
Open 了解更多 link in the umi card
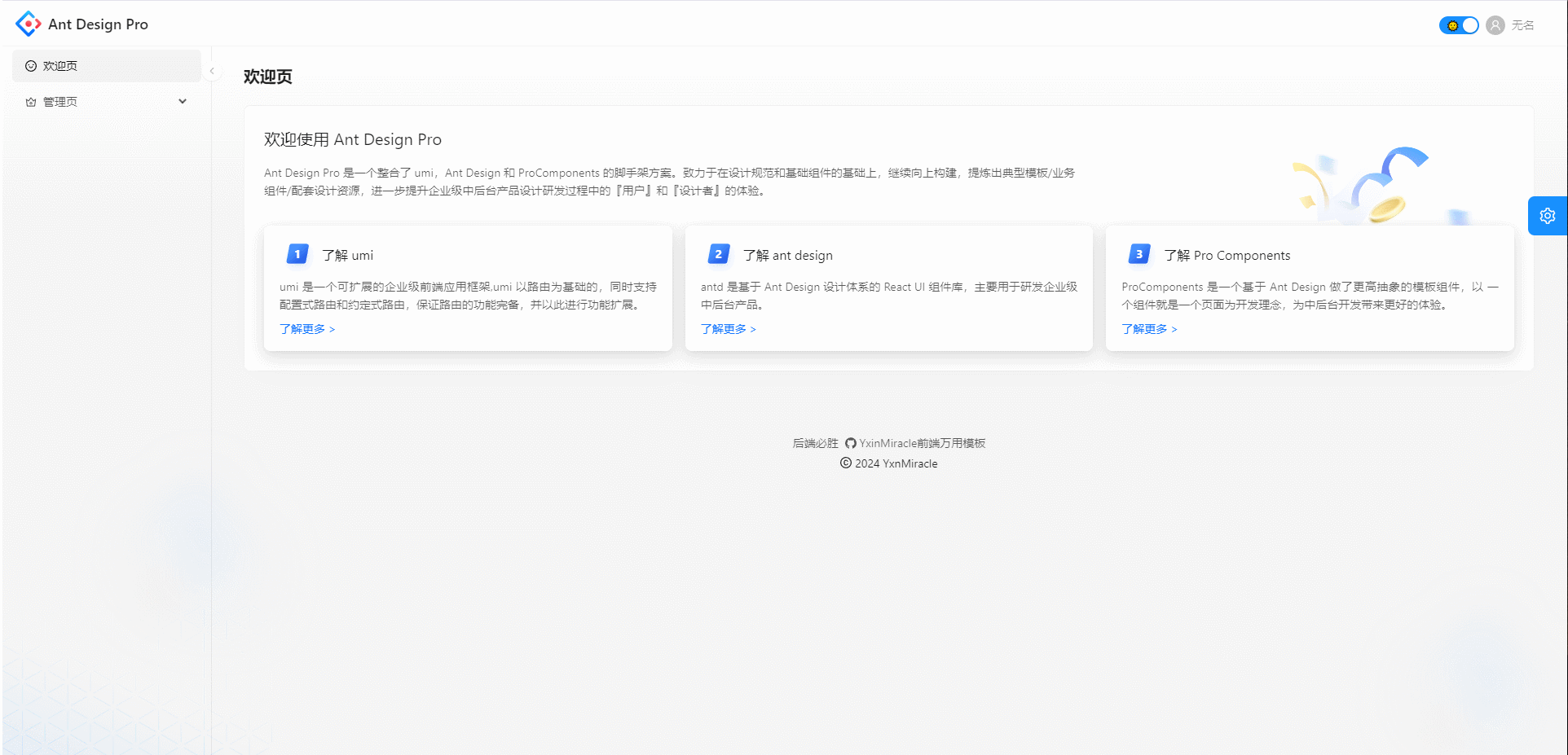point(307,329)
